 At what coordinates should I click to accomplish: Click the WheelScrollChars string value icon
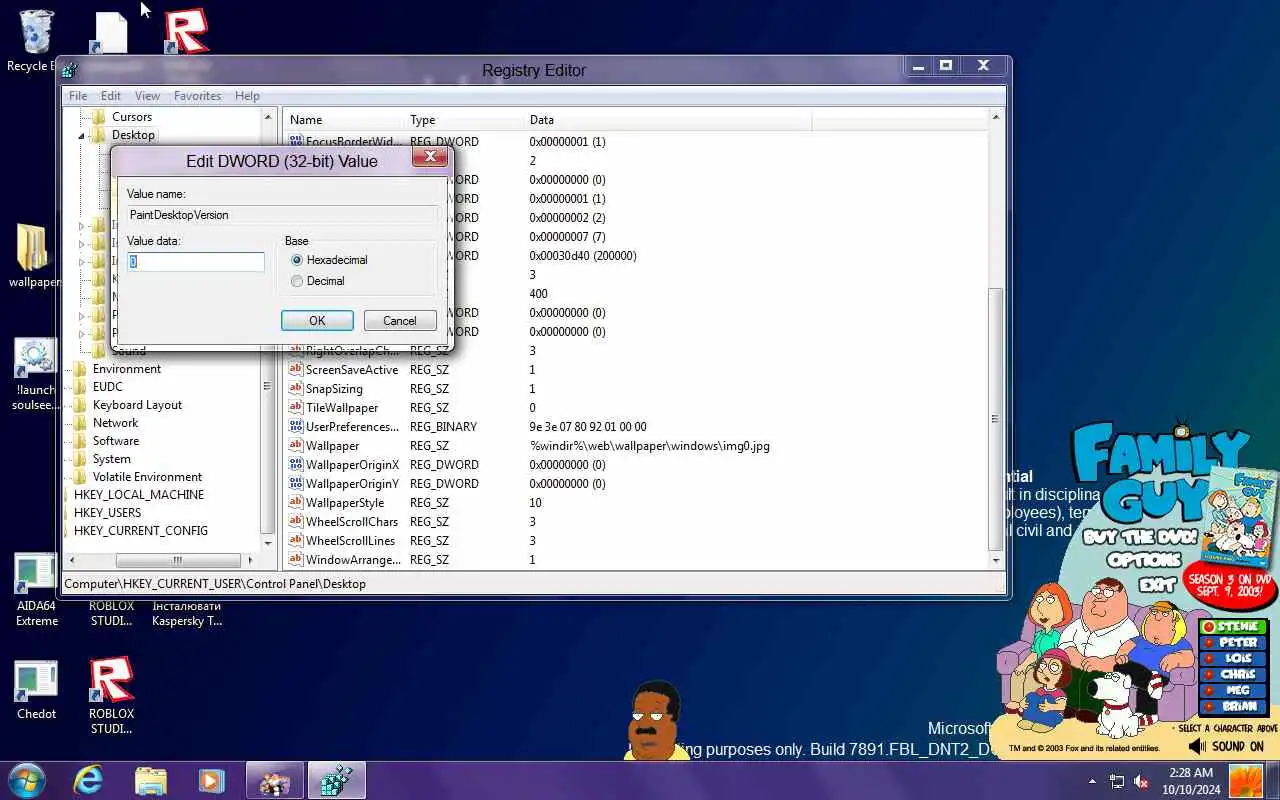coord(295,521)
